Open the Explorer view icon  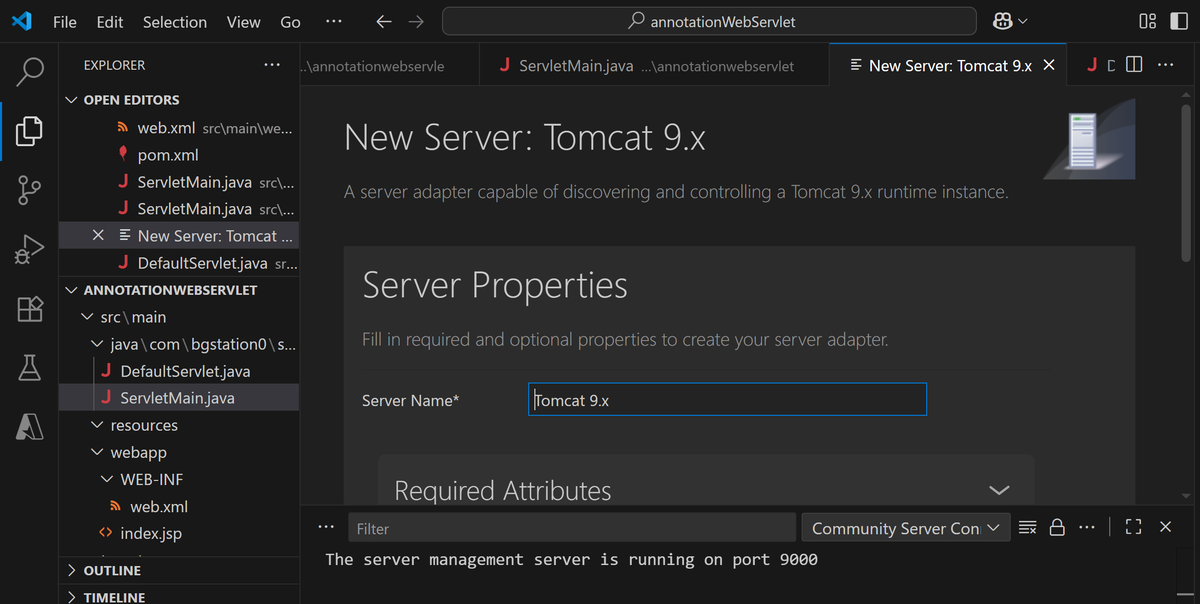[30, 130]
